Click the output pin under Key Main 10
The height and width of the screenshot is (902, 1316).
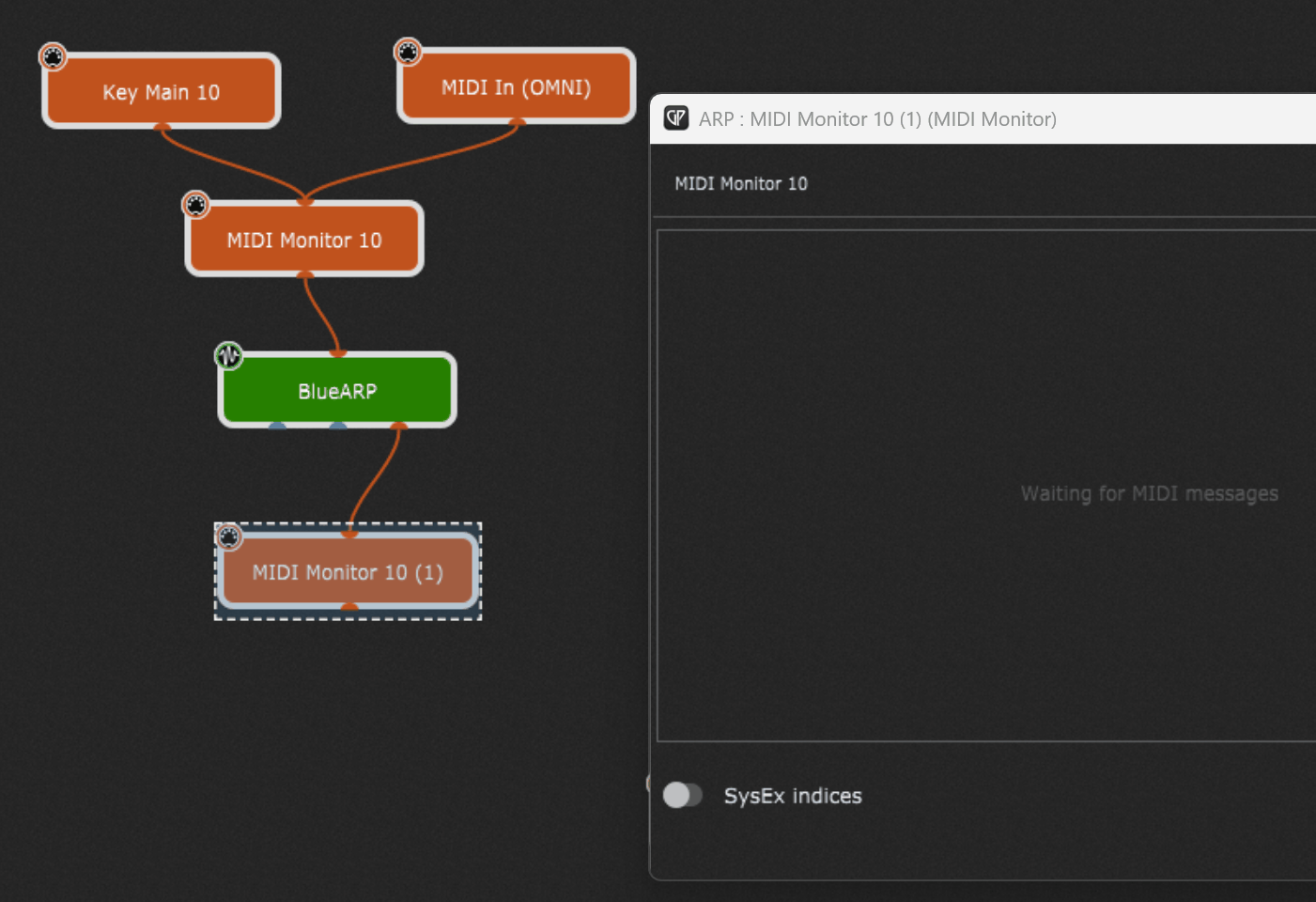point(163,126)
